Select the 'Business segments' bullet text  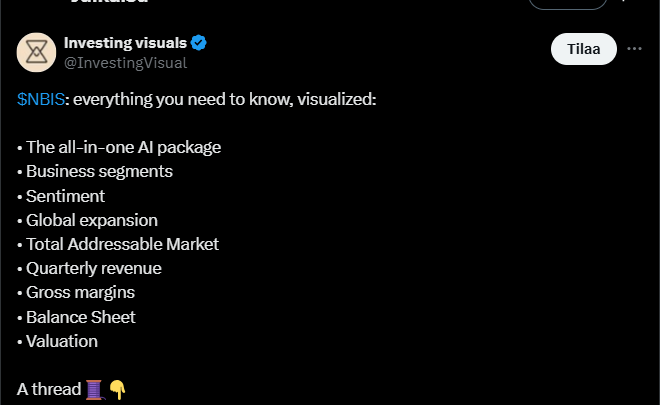99,172
